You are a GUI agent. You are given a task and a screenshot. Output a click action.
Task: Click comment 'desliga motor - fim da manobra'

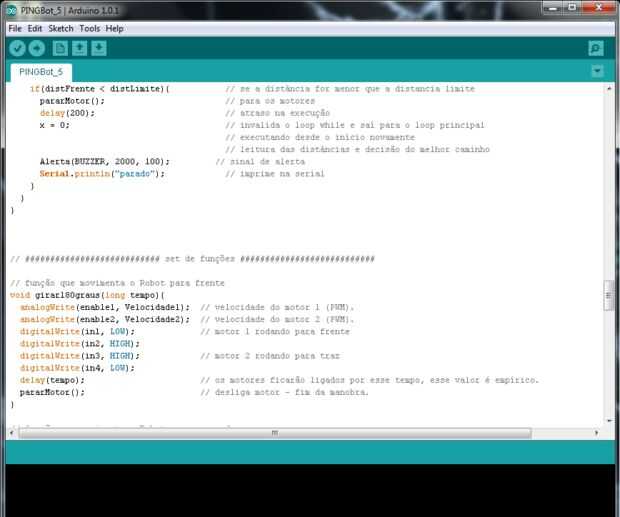[284, 392]
